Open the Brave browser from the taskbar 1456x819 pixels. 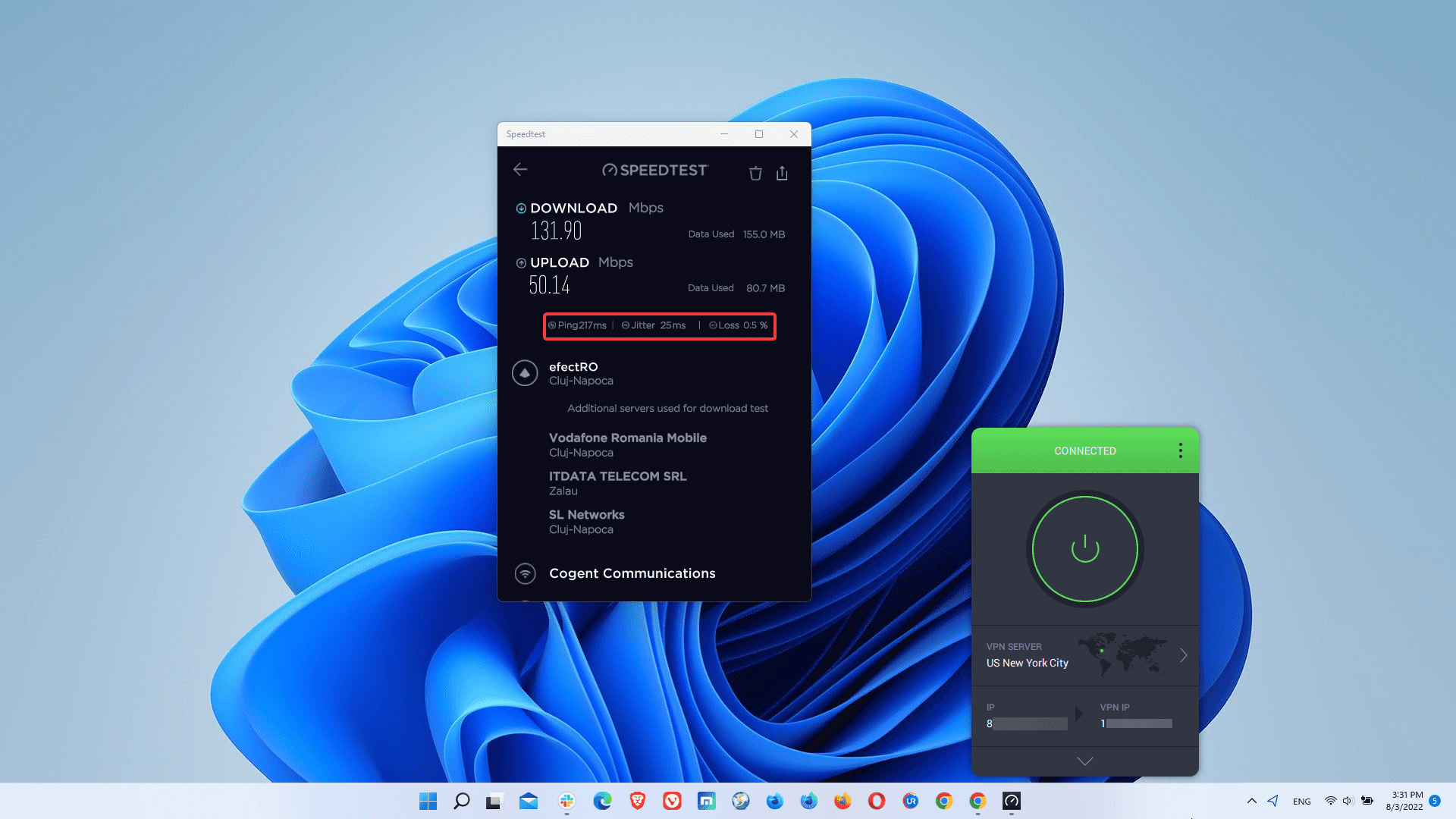pyautogui.click(x=637, y=801)
